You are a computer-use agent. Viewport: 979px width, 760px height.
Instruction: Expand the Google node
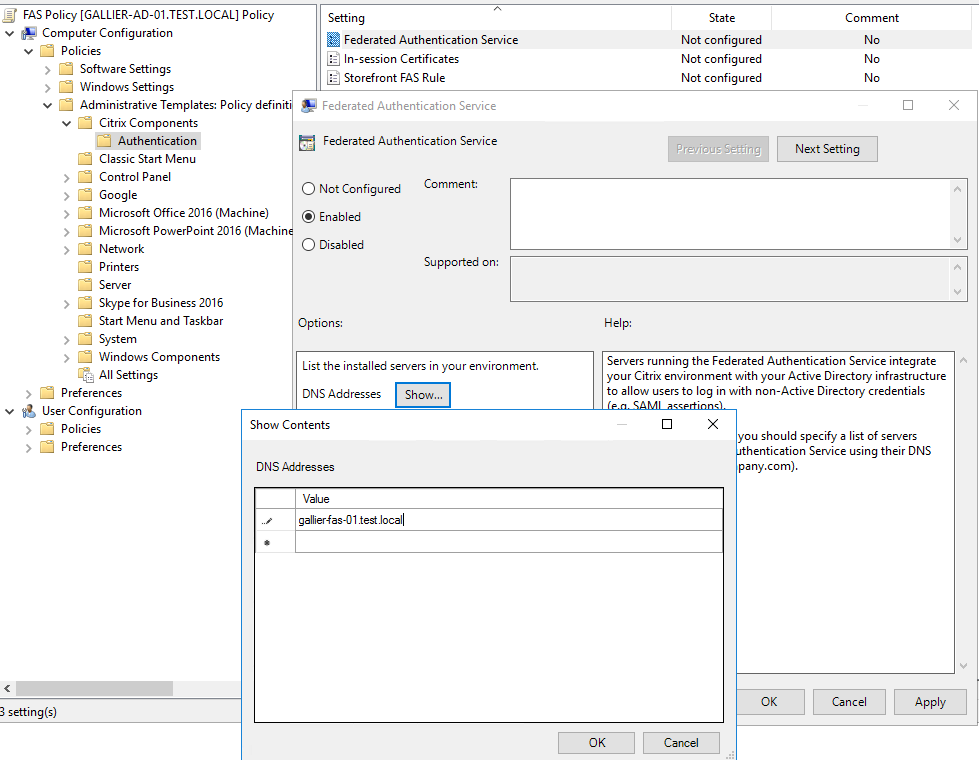[67, 195]
